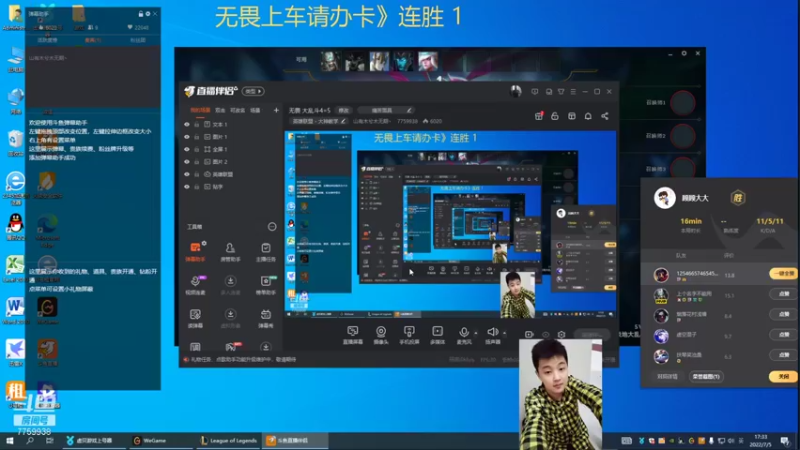Hide the 图片 2 source

[187, 162]
